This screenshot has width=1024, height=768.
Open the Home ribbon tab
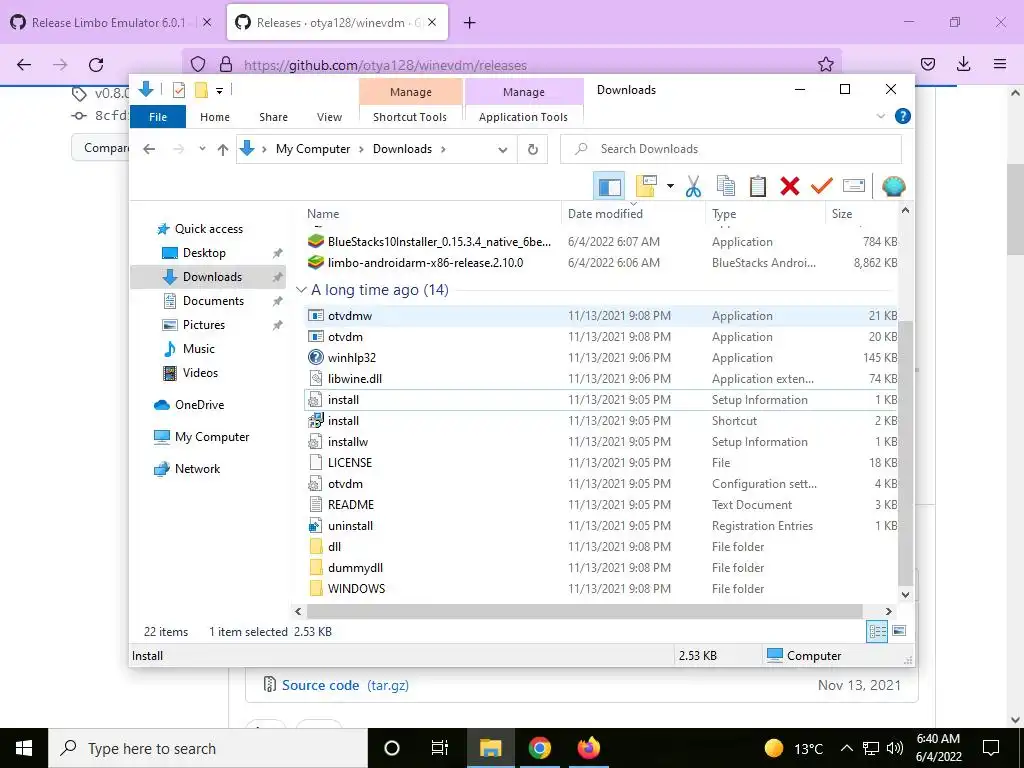pos(215,117)
